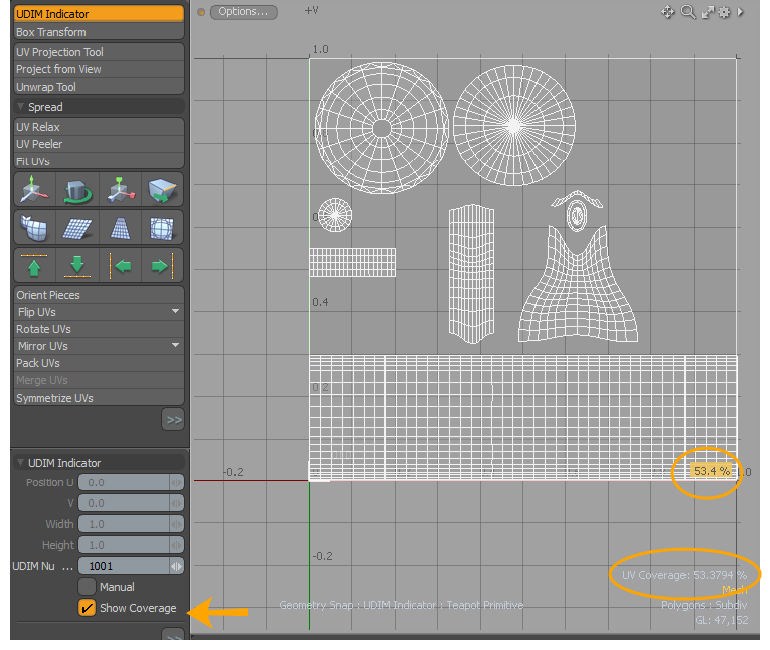The width and height of the screenshot is (770, 650).
Task: Click the Options button
Action: [x=242, y=12]
